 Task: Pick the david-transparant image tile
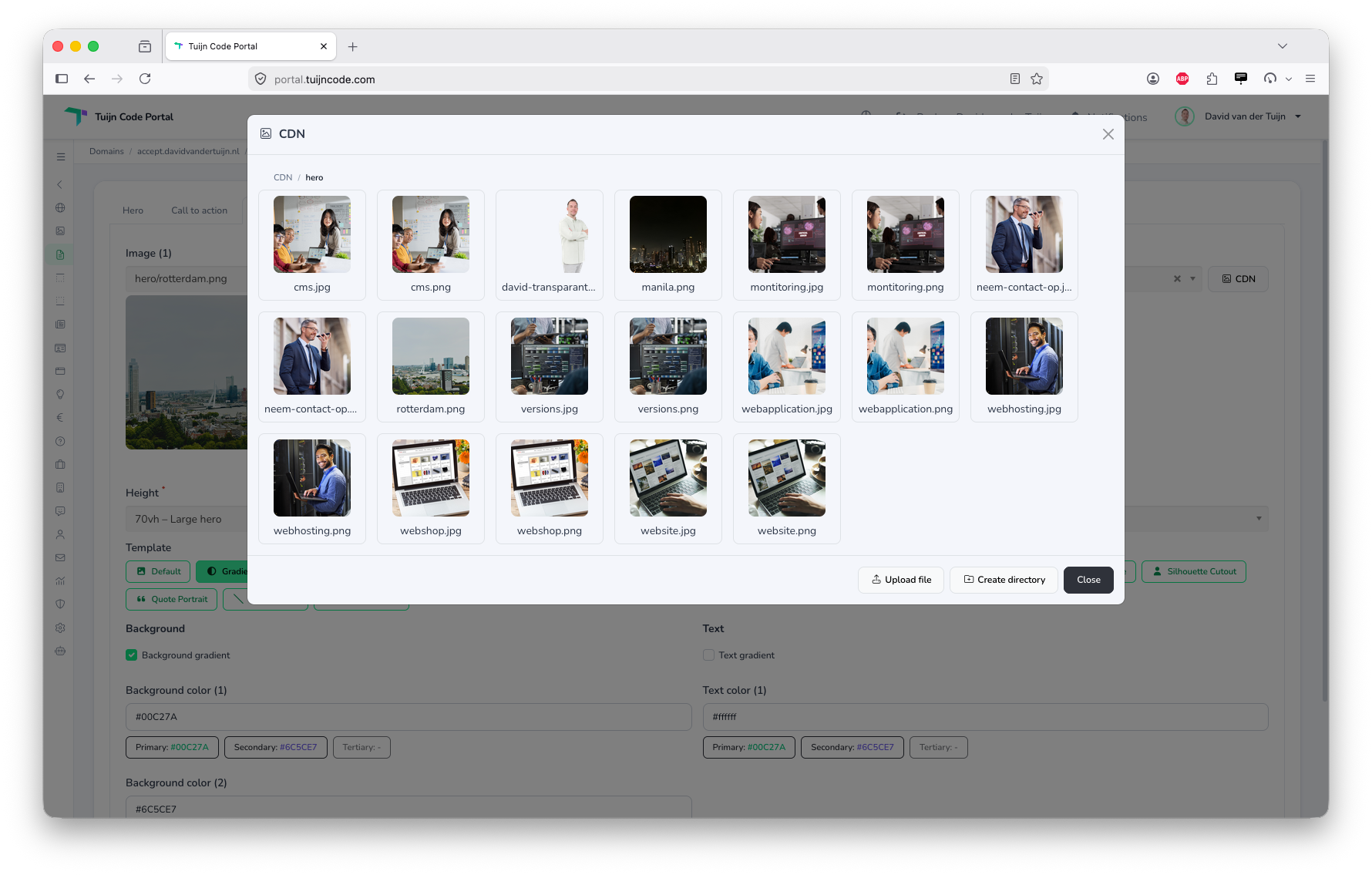[x=550, y=244]
